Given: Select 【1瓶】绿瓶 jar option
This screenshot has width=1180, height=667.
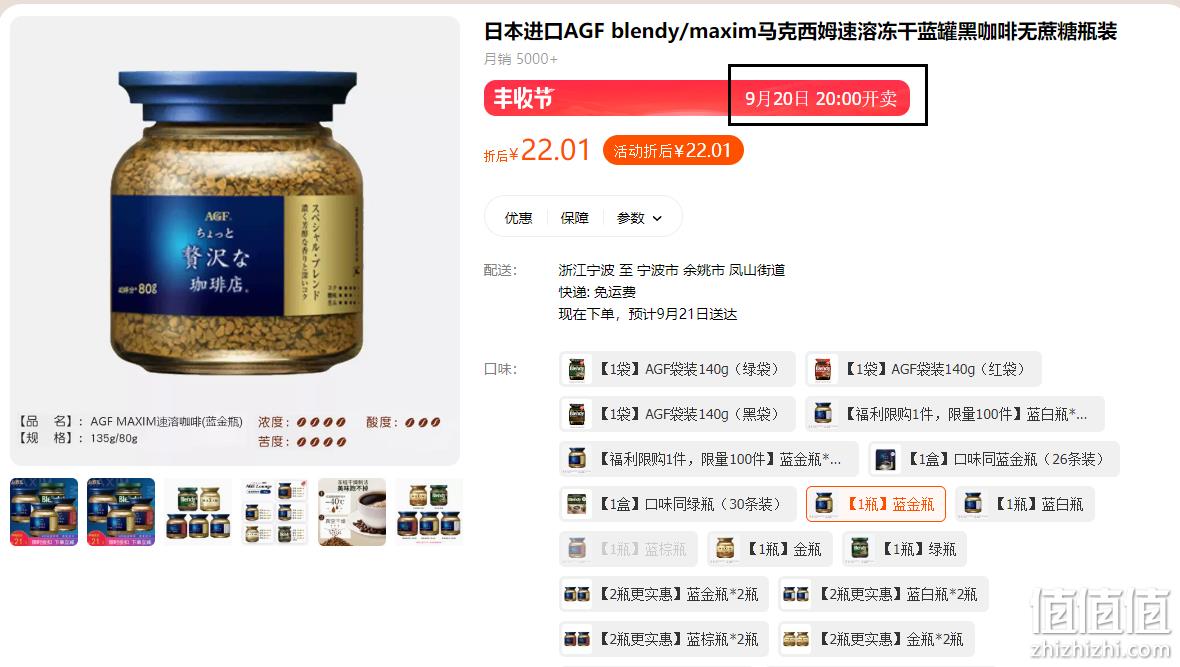Looking at the screenshot, I should pyautogui.click(x=904, y=549).
